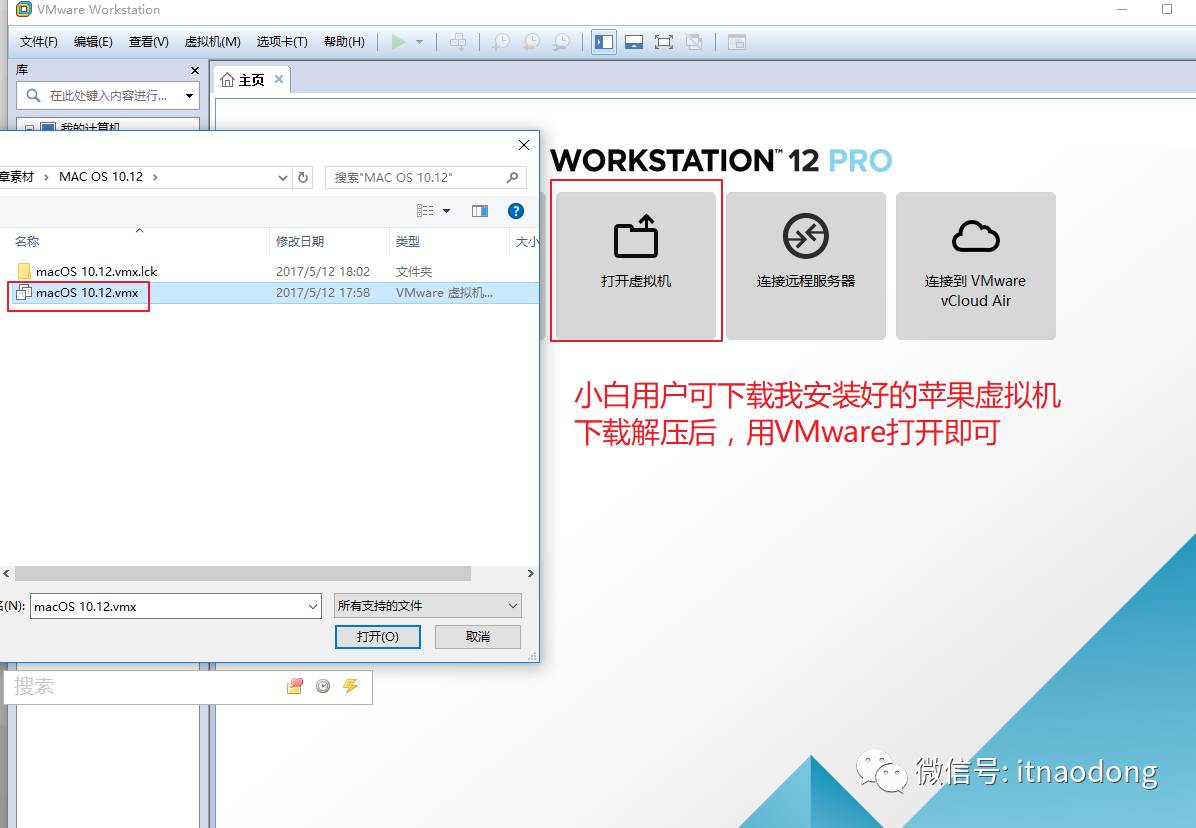1196x828 pixels.
Task: Click MAC OS 10.12 in the address path
Action: coord(101,177)
